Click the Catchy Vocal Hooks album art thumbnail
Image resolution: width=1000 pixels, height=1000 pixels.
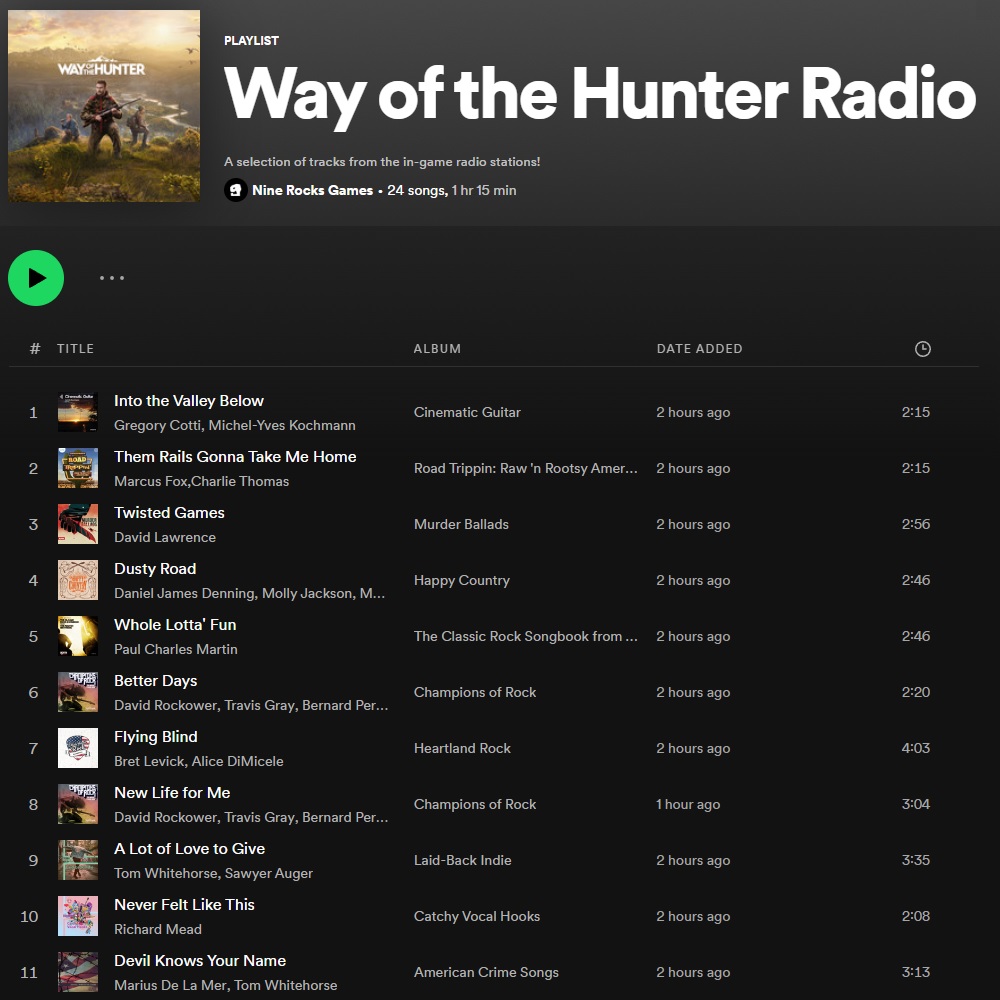pos(78,916)
